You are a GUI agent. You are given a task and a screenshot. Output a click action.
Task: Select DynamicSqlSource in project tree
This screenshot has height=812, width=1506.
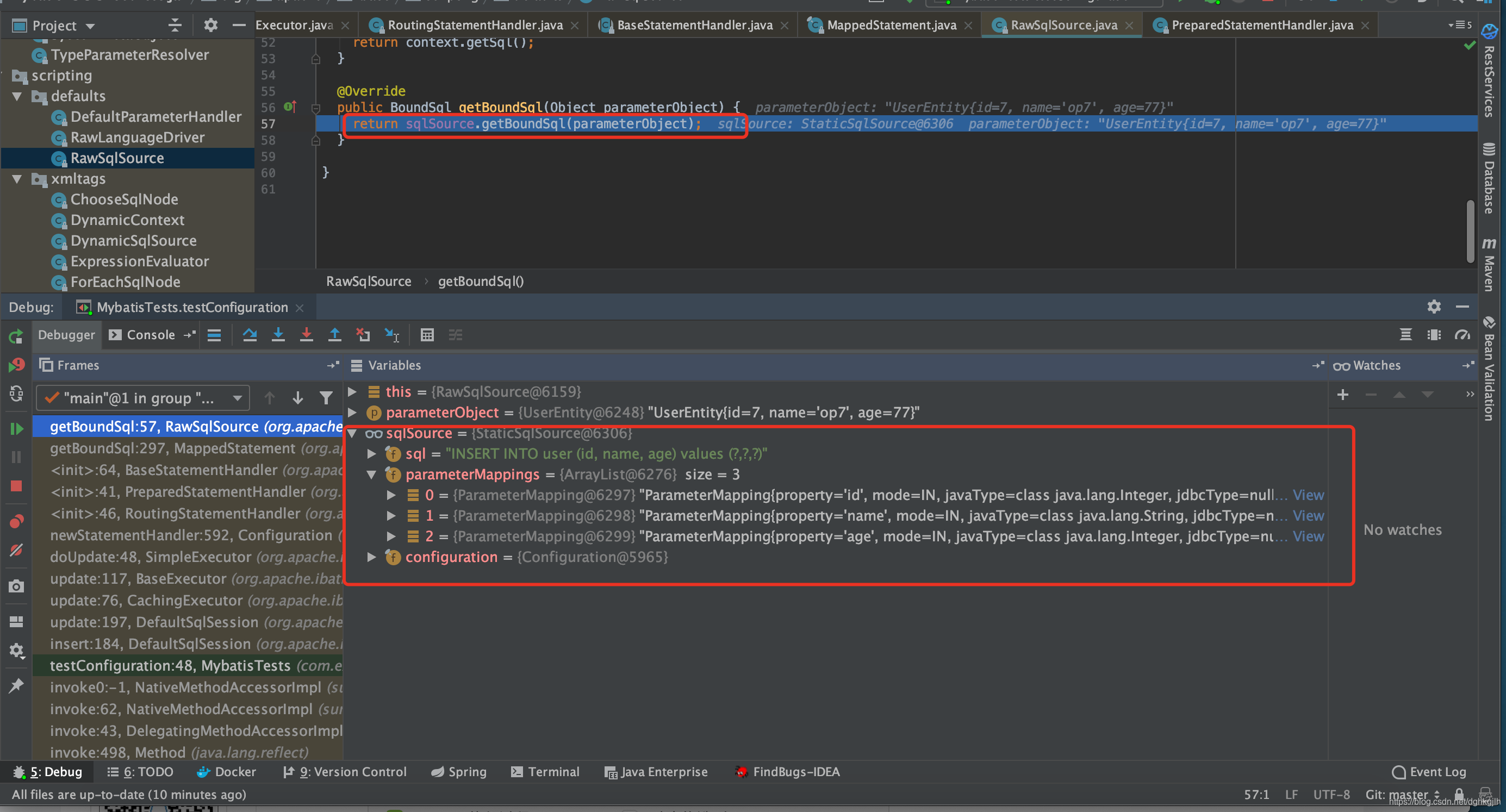pos(133,241)
